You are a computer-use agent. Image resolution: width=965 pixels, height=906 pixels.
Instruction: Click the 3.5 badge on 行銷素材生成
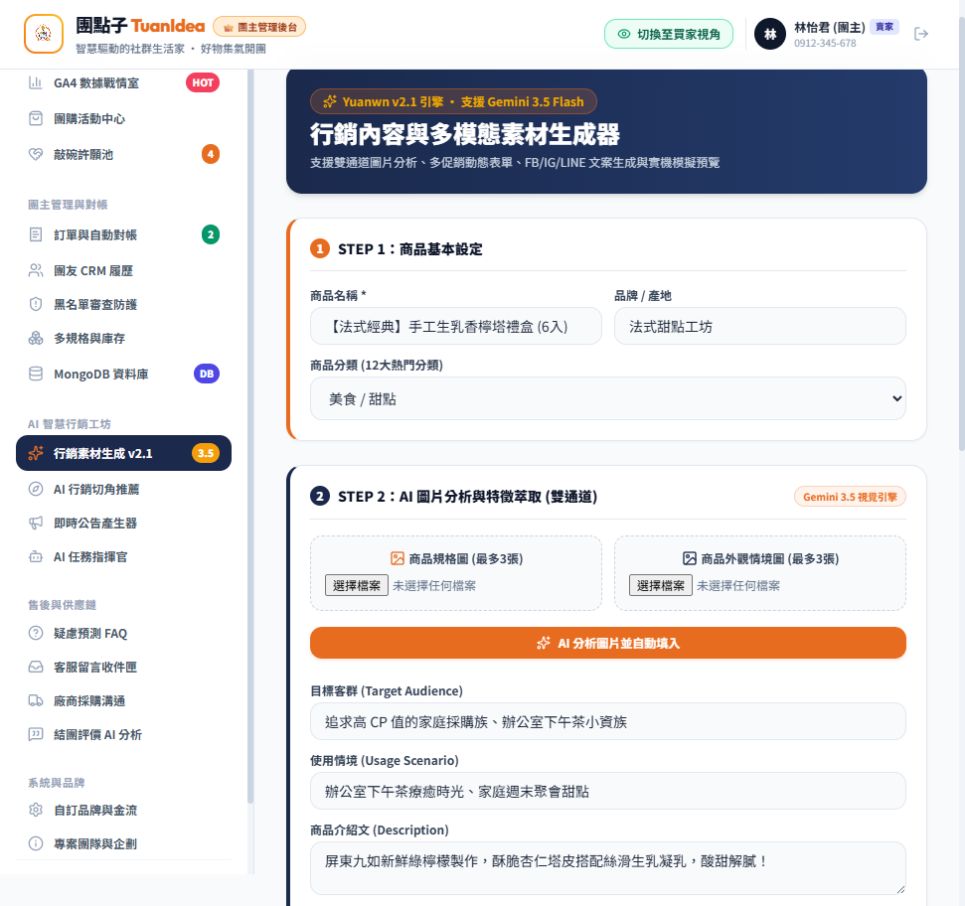click(x=206, y=453)
